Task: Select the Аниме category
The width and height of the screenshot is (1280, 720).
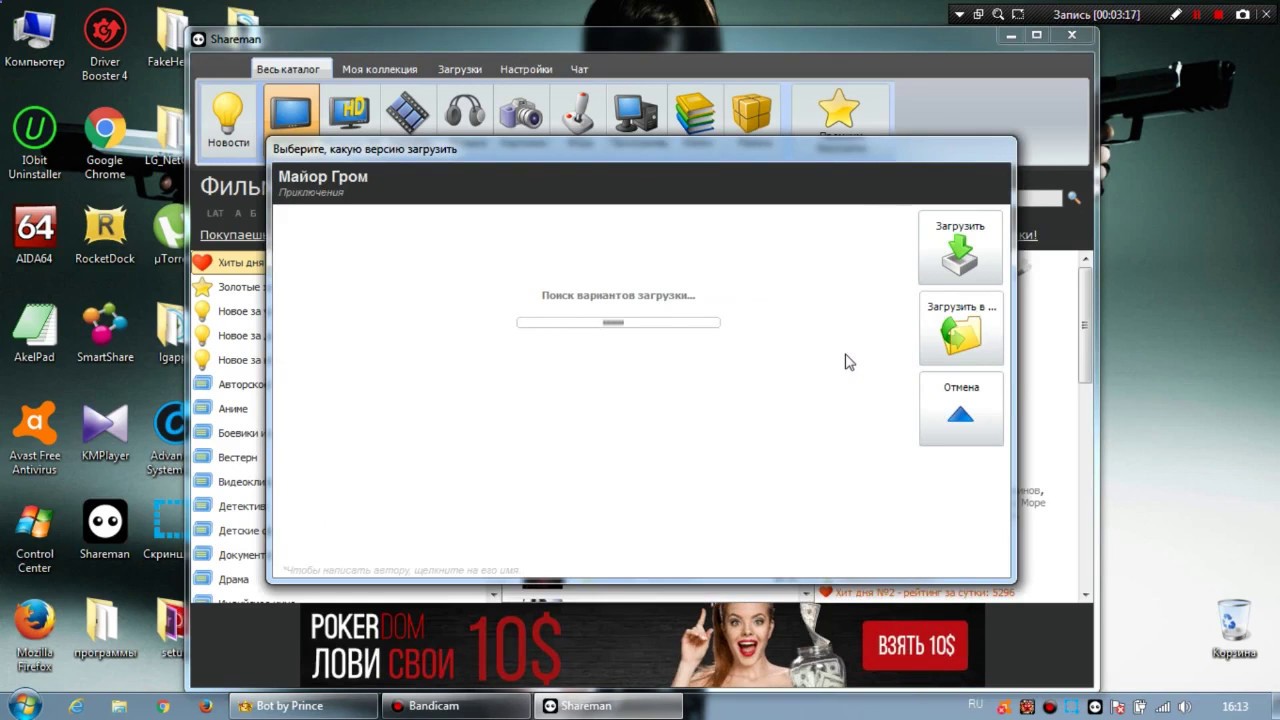Action: point(229,409)
